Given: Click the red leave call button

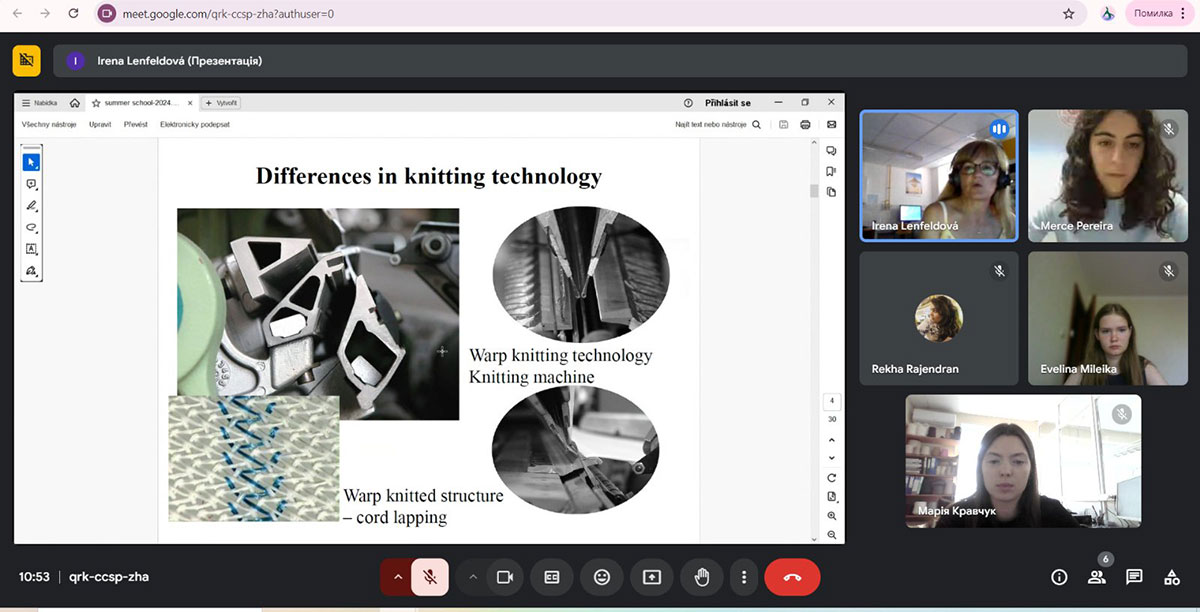Looking at the screenshot, I should click(x=792, y=577).
